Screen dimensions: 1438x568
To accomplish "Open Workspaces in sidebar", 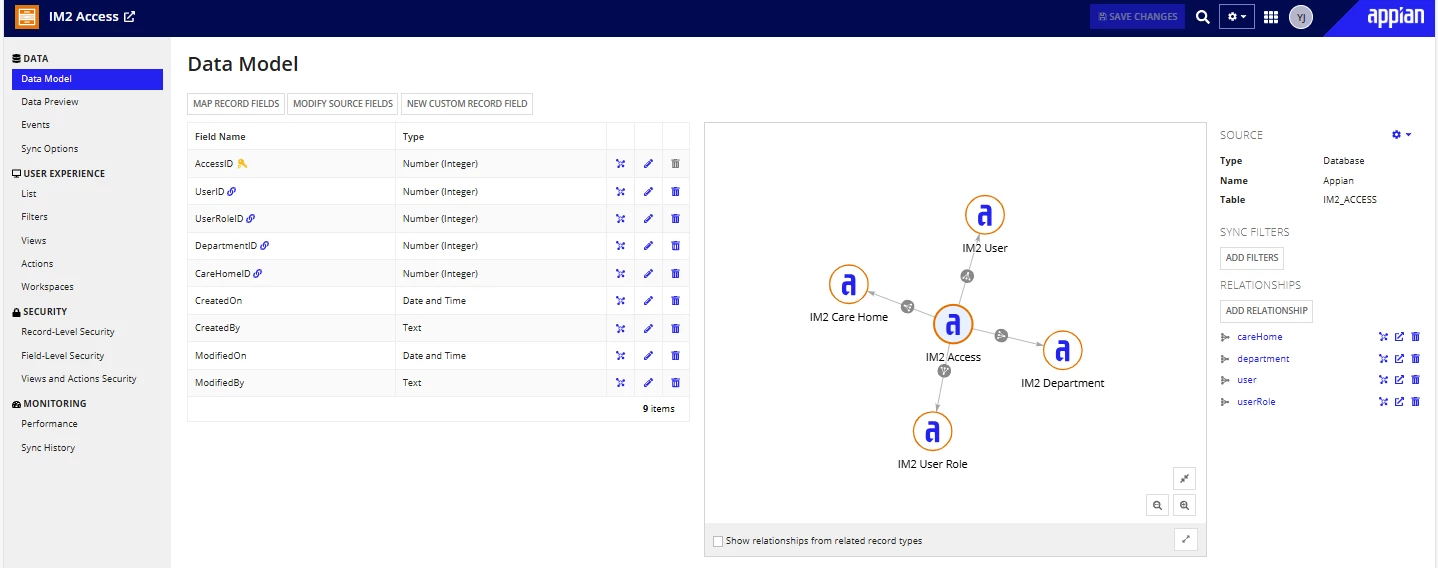I will pyautogui.click(x=47, y=287).
